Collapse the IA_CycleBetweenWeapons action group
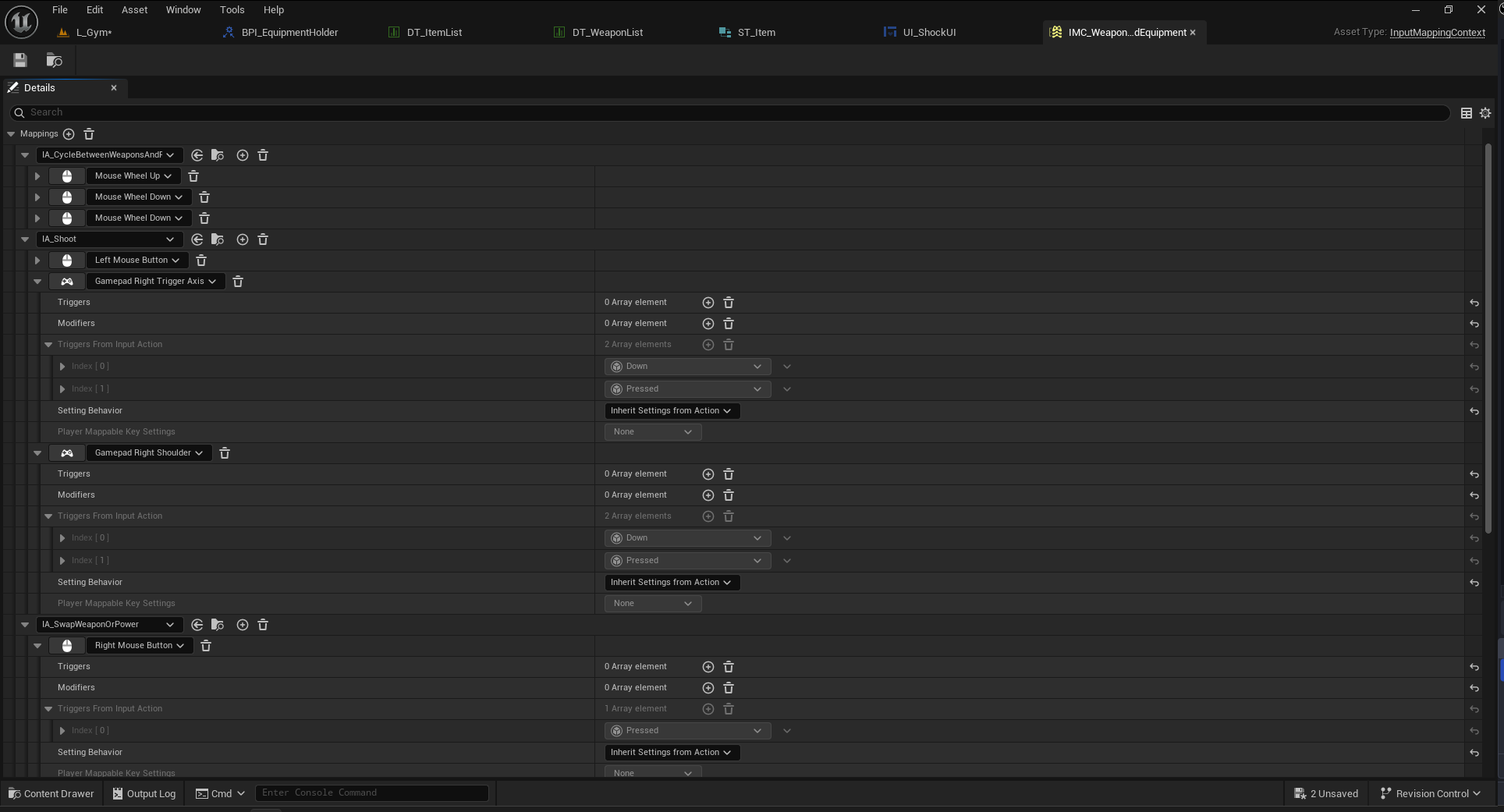The image size is (1504, 812). point(25,155)
